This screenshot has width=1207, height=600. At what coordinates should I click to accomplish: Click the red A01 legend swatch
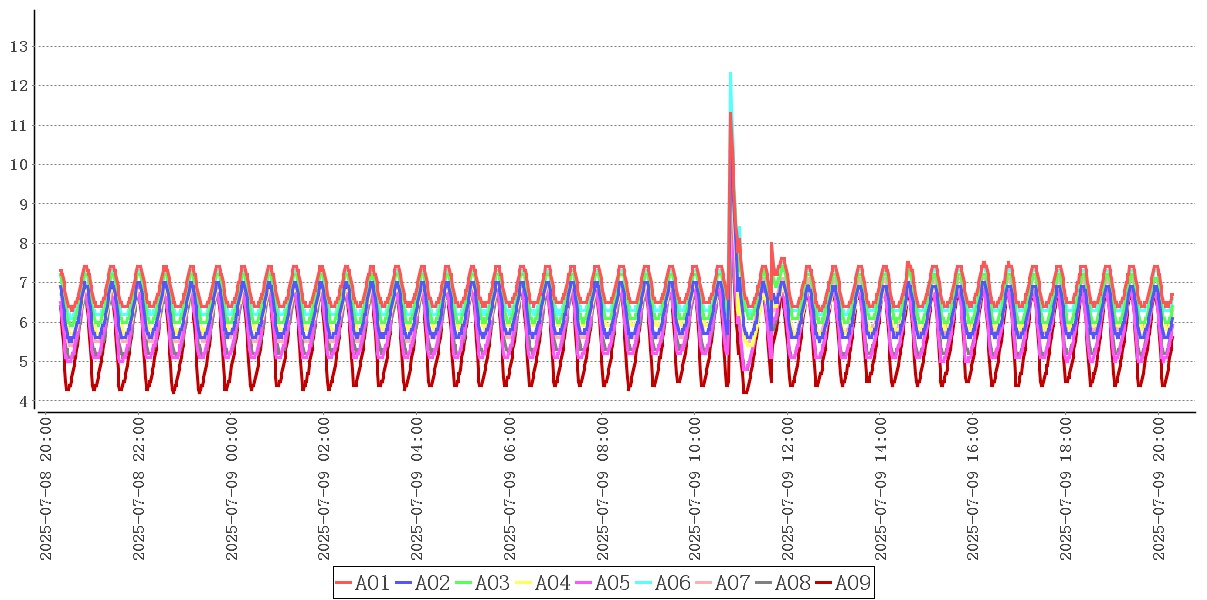pos(344,583)
